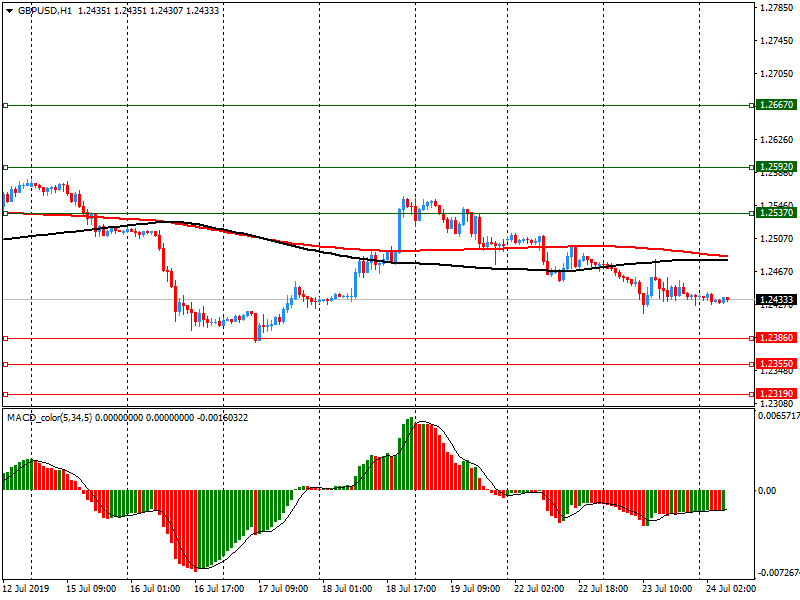This screenshot has height=600, width=800.
Task: Click the 12 Jul 2019 date label
Action: (x=26, y=588)
